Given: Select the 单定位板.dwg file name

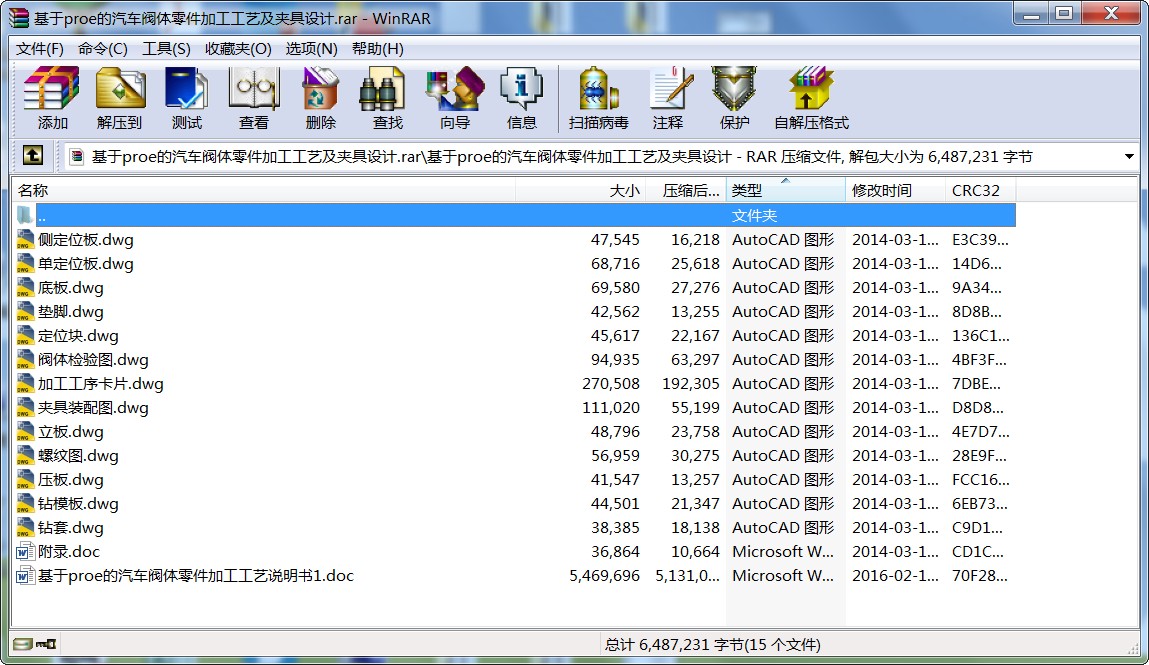Looking at the screenshot, I should click(86, 264).
